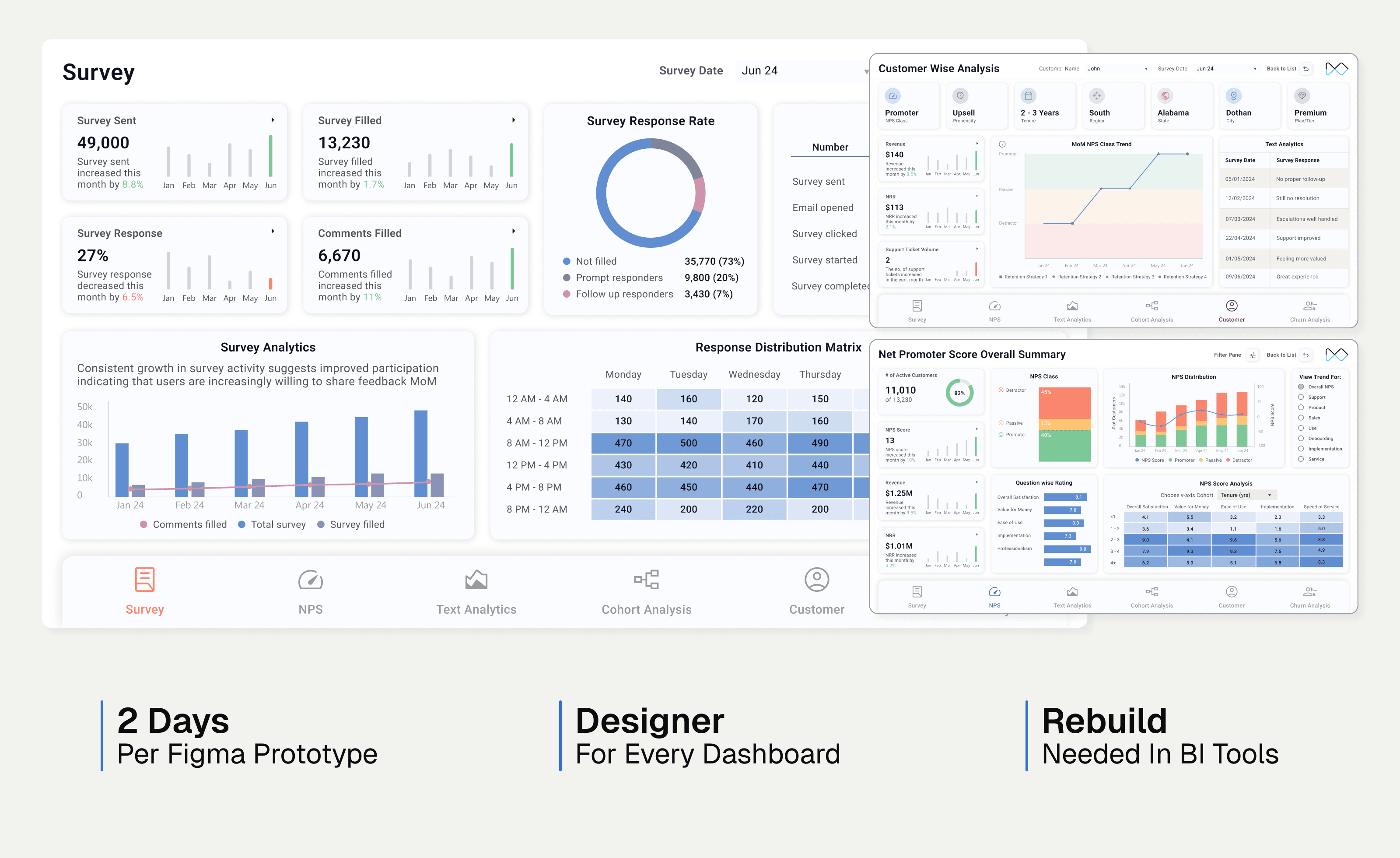Open Cohort Analysis icon in Customer Wise Analysis nav
The width and height of the screenshot is (1400, 858).
[x=1151, y=306]
